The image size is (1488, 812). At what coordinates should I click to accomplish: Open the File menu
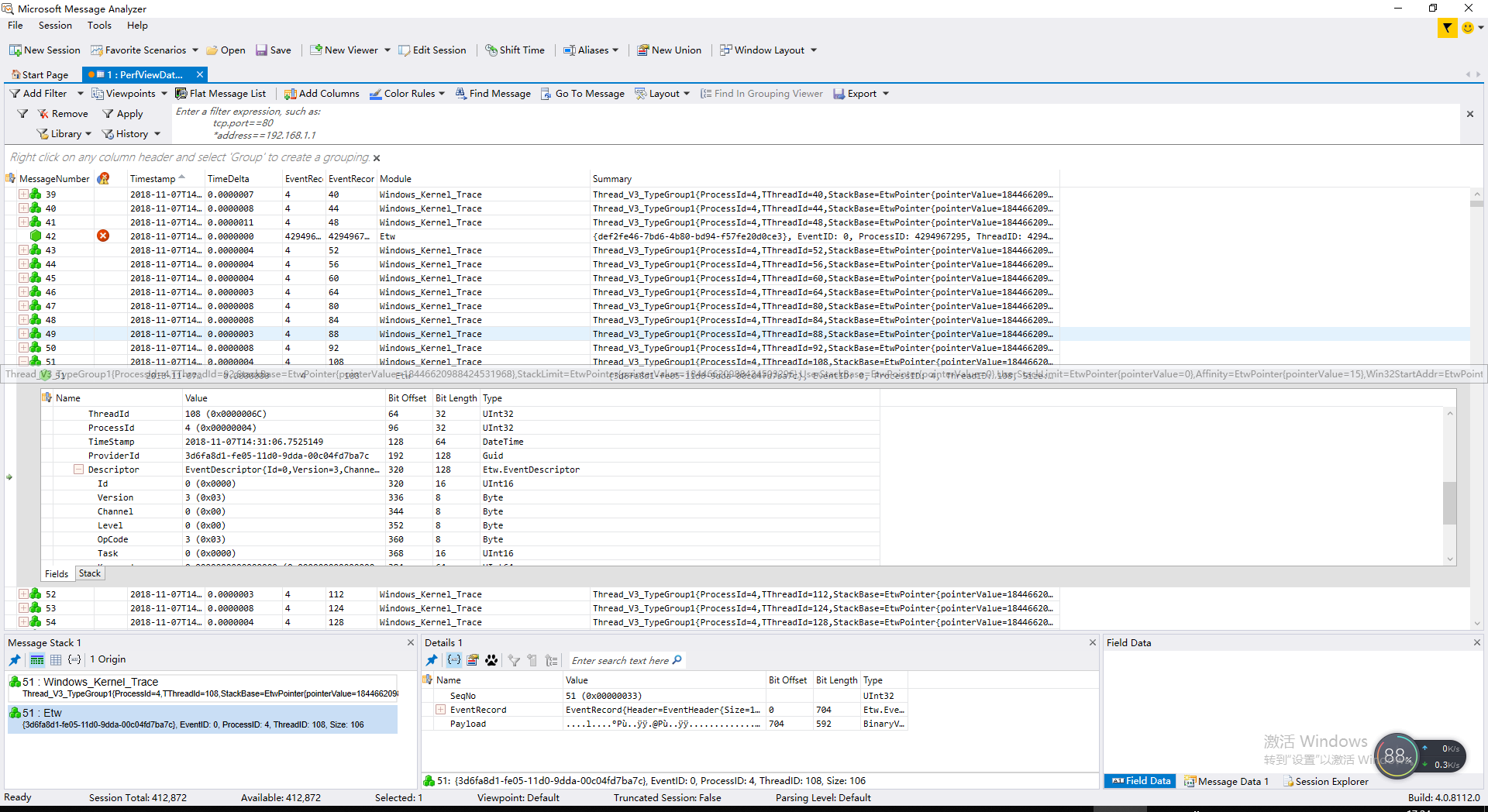coord(15,26)
